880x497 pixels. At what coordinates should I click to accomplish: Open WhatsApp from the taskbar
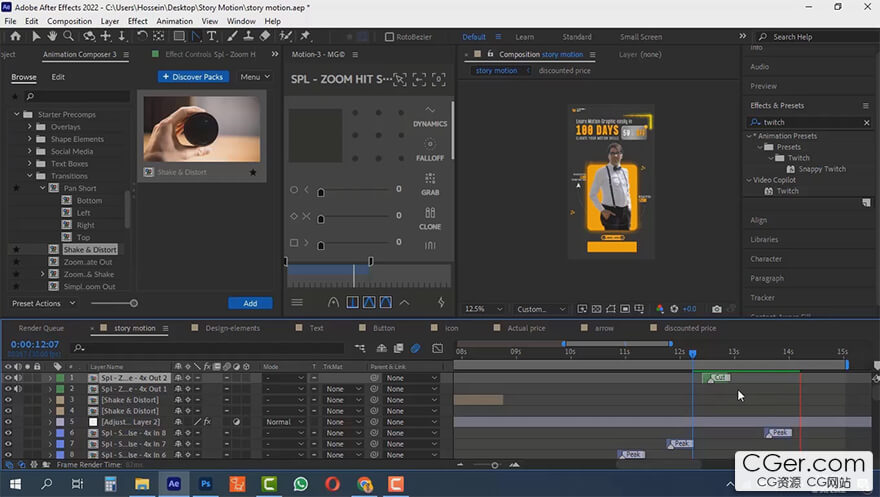301,484
